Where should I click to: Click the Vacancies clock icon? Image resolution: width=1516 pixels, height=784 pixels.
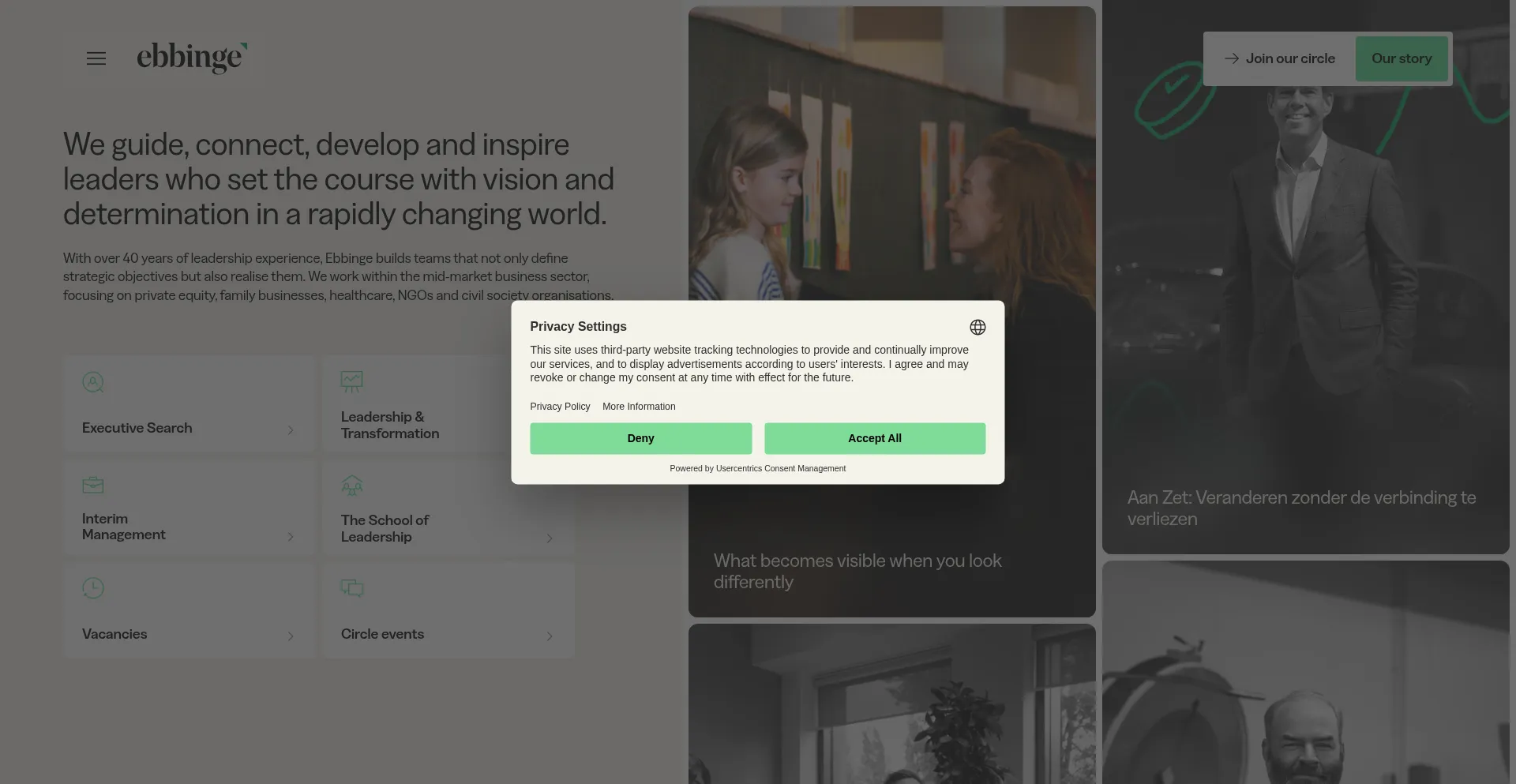(93, 588)
